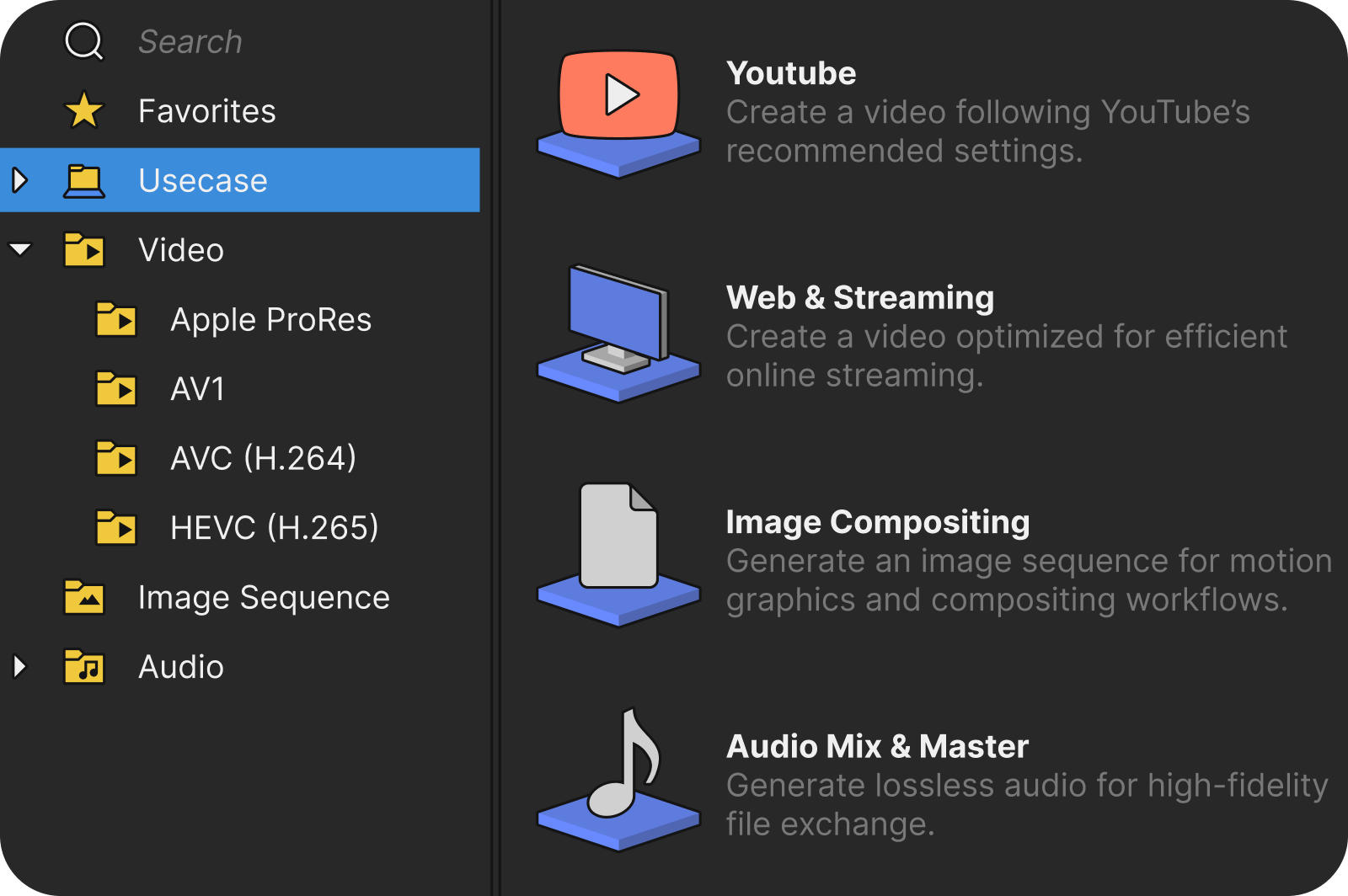Viewport: 1348px width, 896px height.
Task: Choose the Audio Mix & Master title
Action: (x=877, y=746)
